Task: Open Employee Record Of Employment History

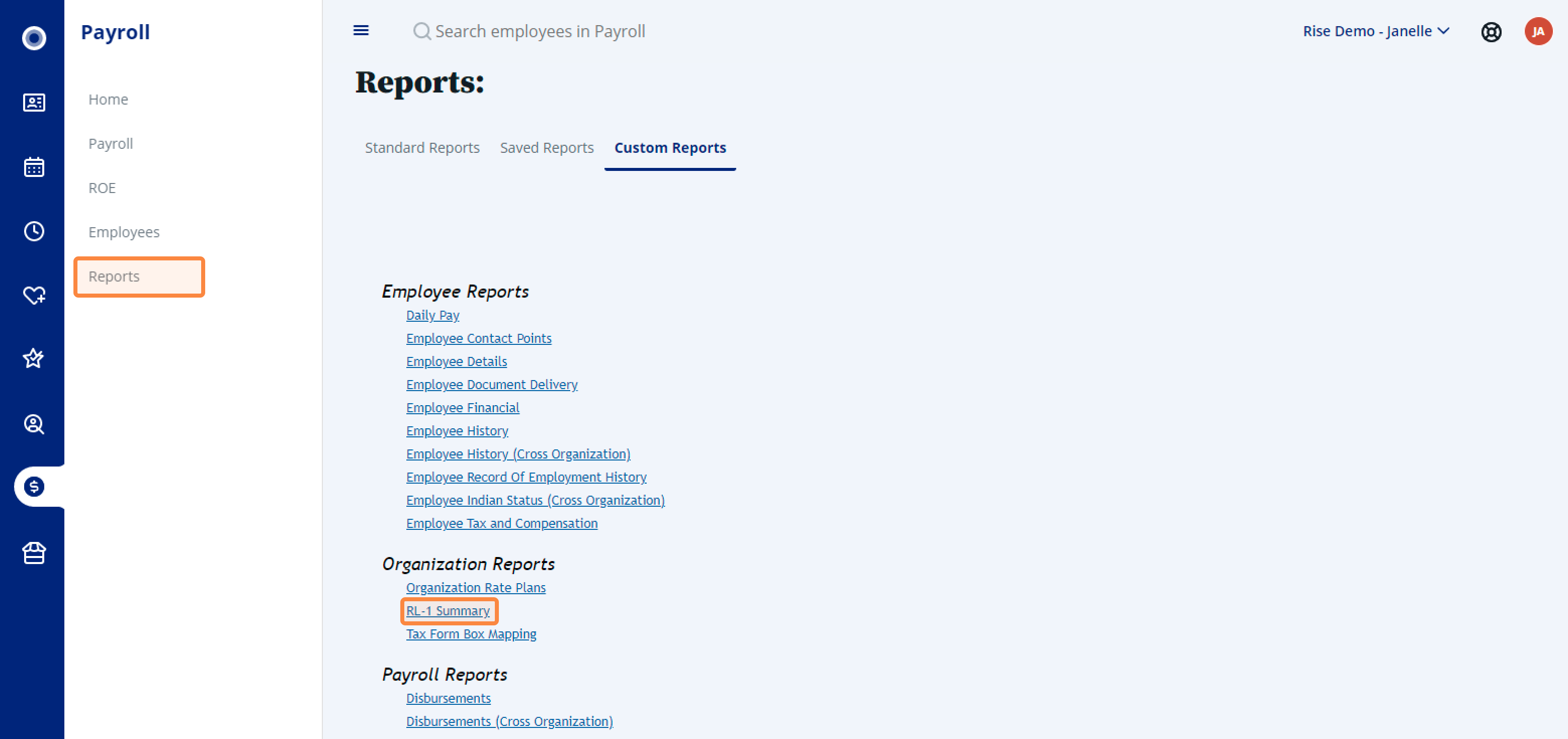Action: point(526,477)
